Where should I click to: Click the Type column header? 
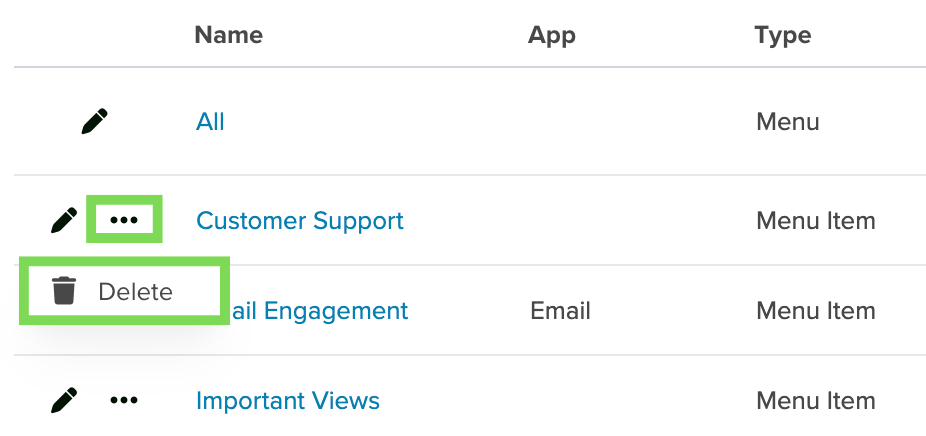coord(783,35)
